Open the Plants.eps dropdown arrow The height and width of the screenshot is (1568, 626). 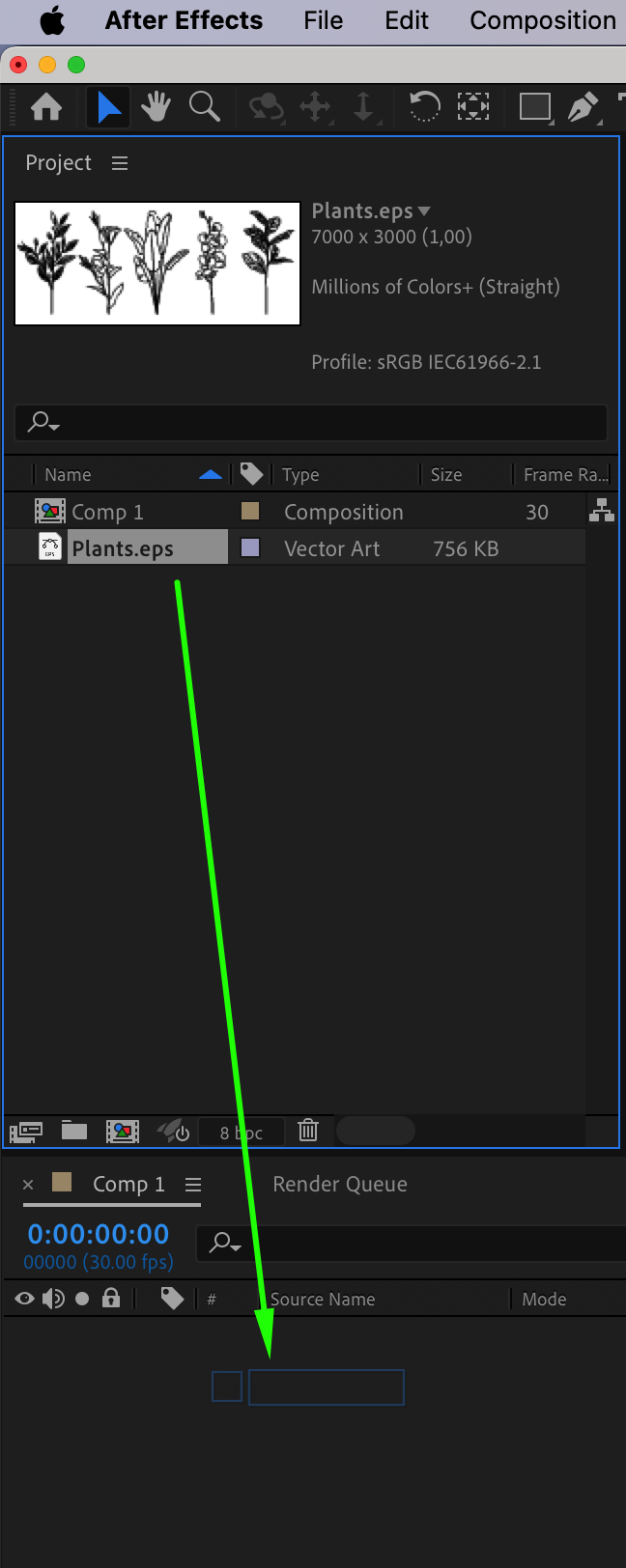pyautogui.click(x=424, y=210)
